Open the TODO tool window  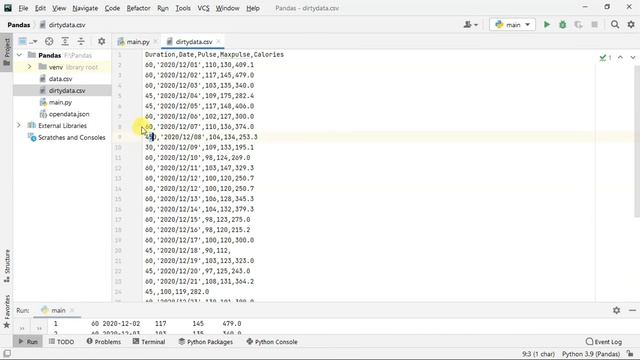tap(61, 342)
